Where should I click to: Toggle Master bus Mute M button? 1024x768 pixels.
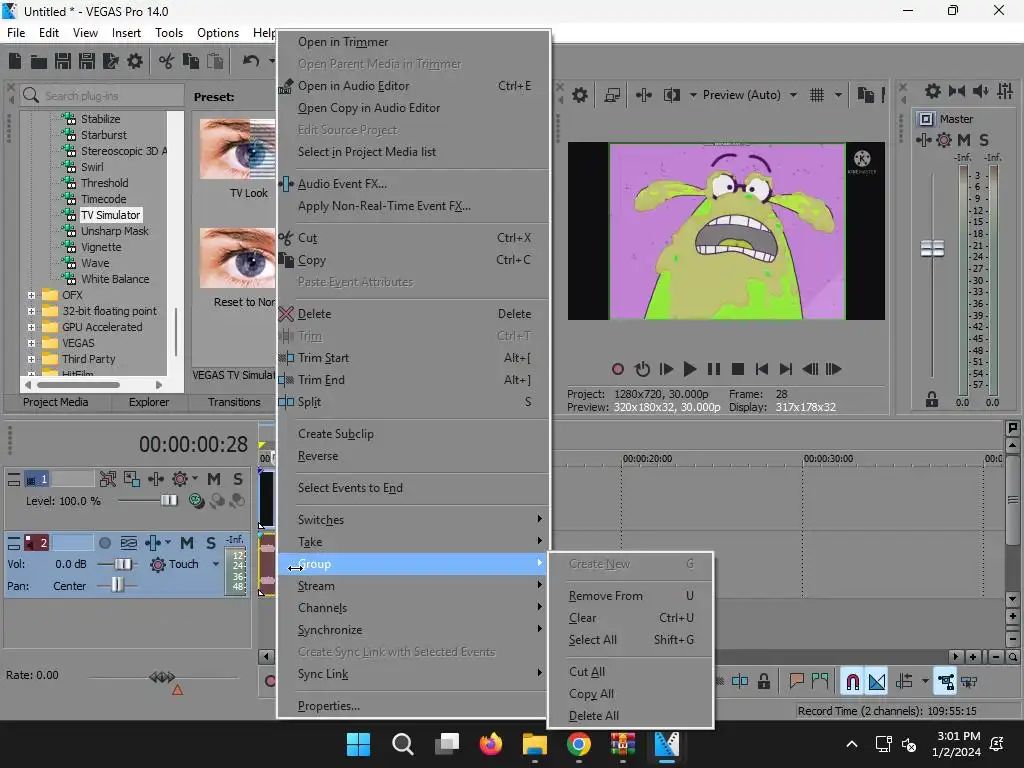(x=964, y=140)
